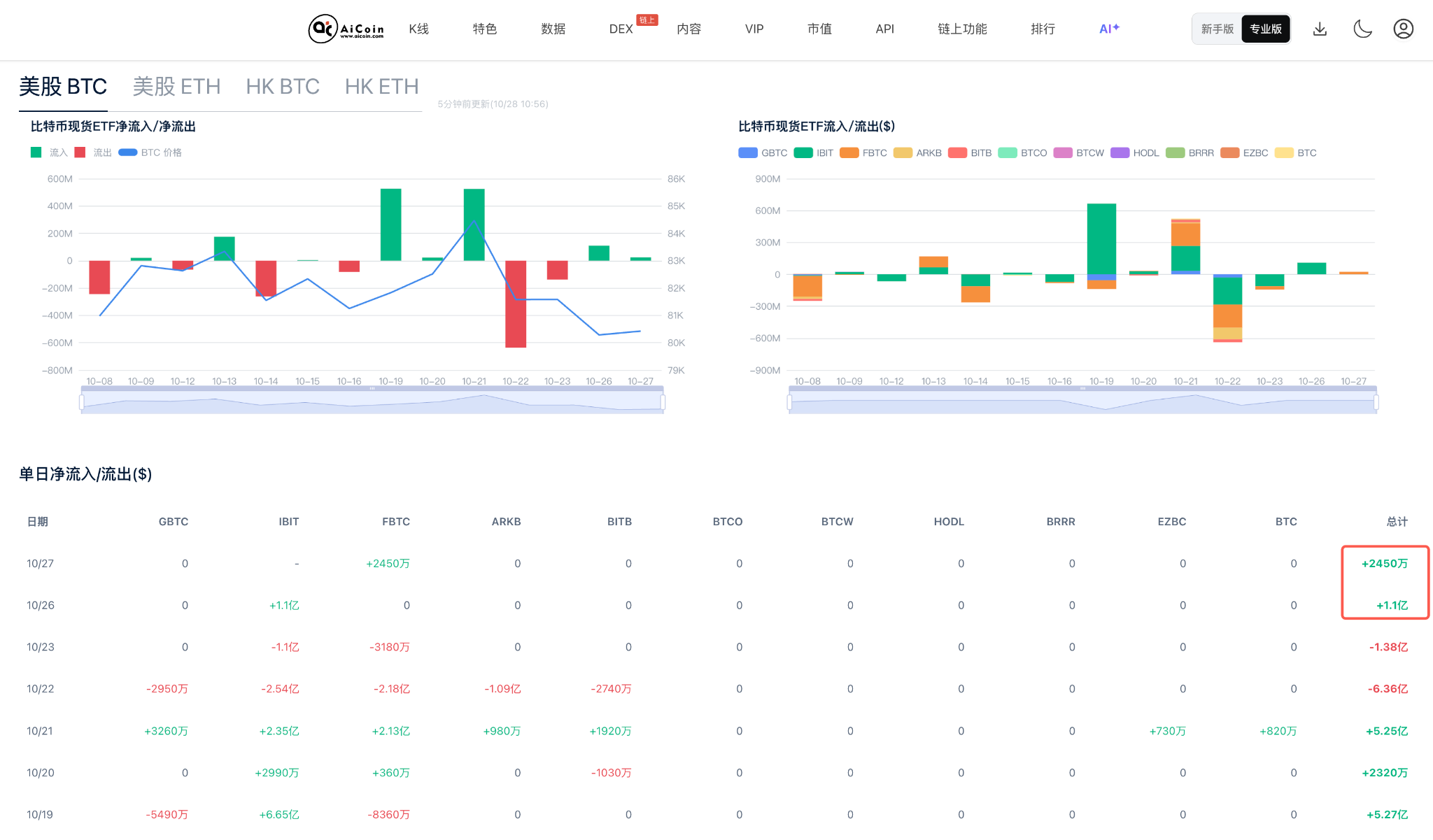This screenshot has height=840, width=1433.
Task: Toggle BRRR legend series
Action: (x=1190, y=153)
